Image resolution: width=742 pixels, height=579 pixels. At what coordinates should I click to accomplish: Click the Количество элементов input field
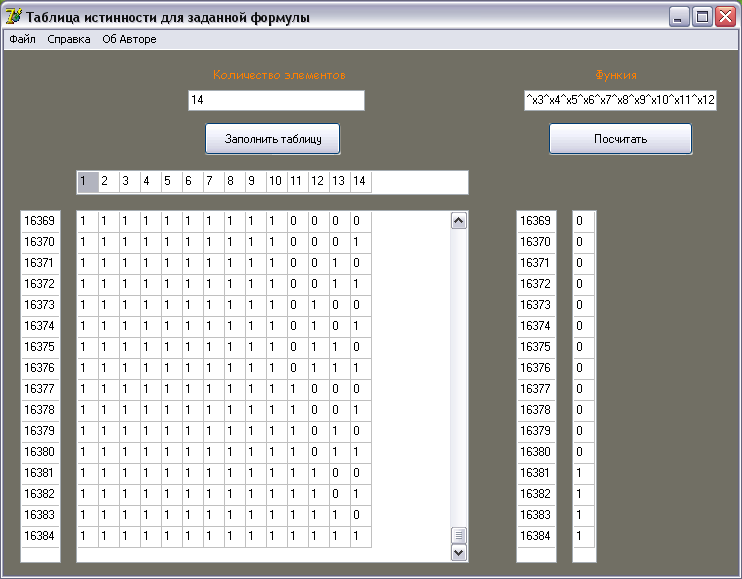click(x=276, y=100)
